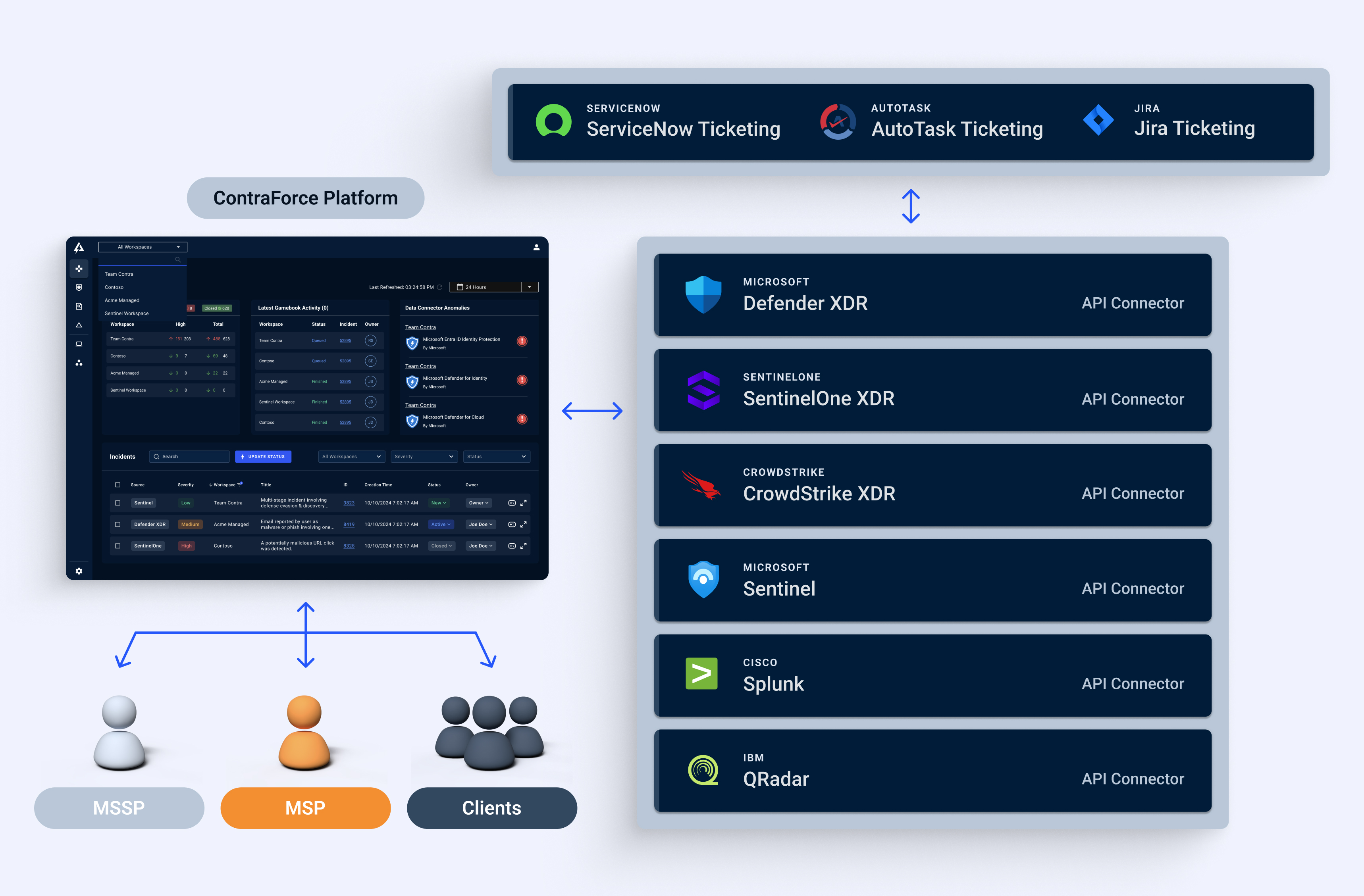
Task: Click the triangle alerts icon in sidebar
Action: 79,325
